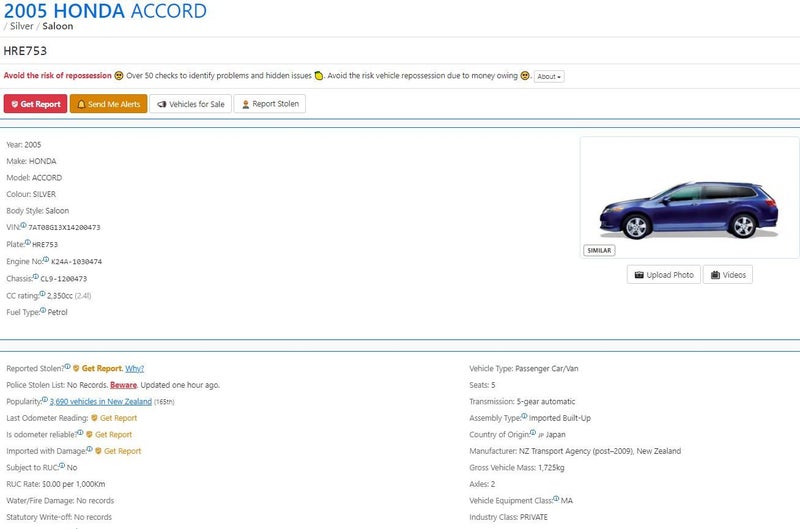Click the info icon next to Assembly Type
800x529 pixels.
(x=524, y=416)
